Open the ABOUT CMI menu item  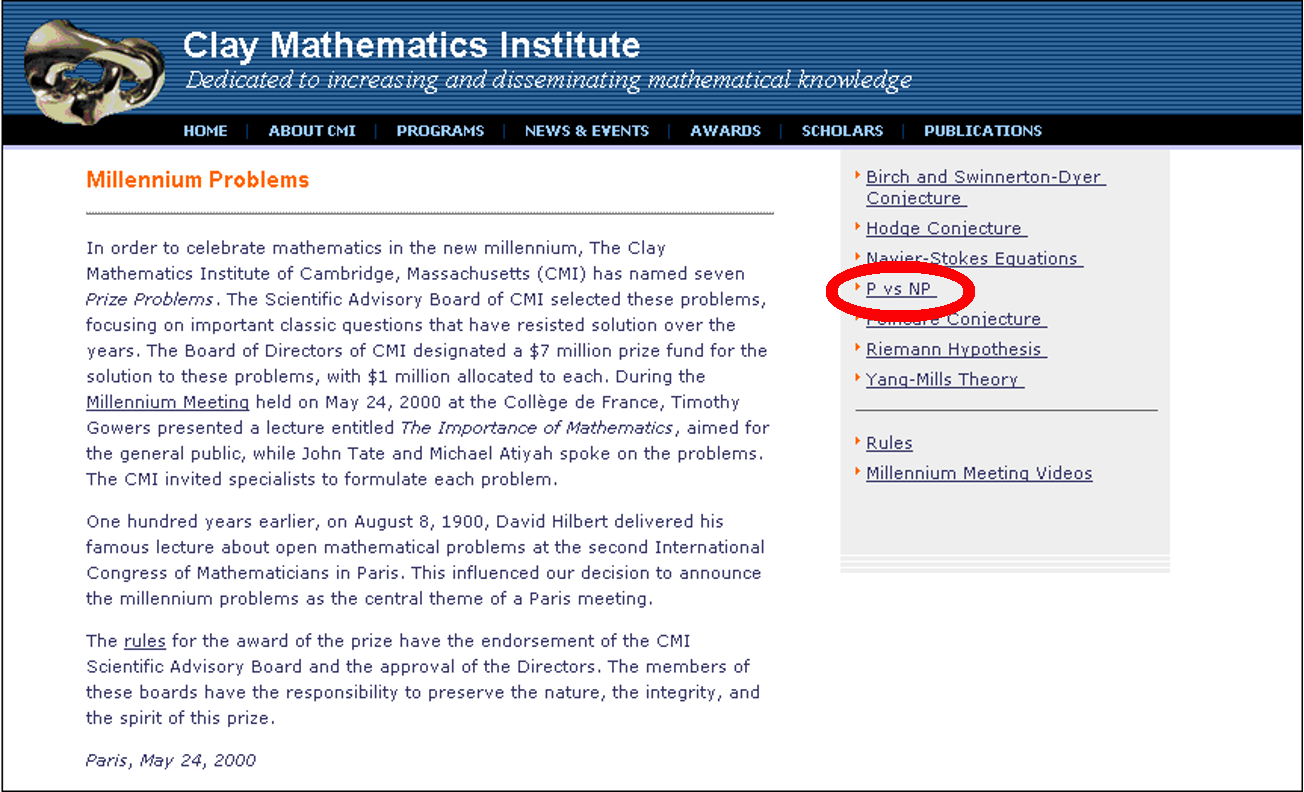[312, 131]
